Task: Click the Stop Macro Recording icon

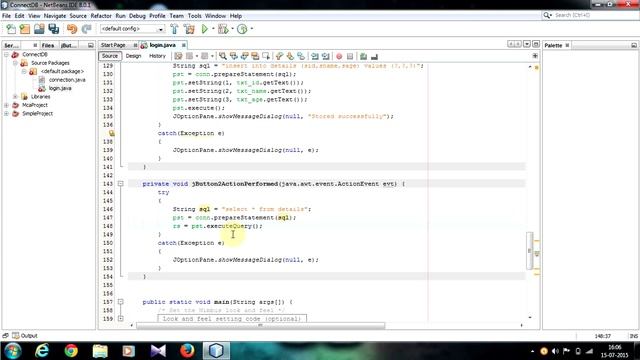Action: point(350,56)
